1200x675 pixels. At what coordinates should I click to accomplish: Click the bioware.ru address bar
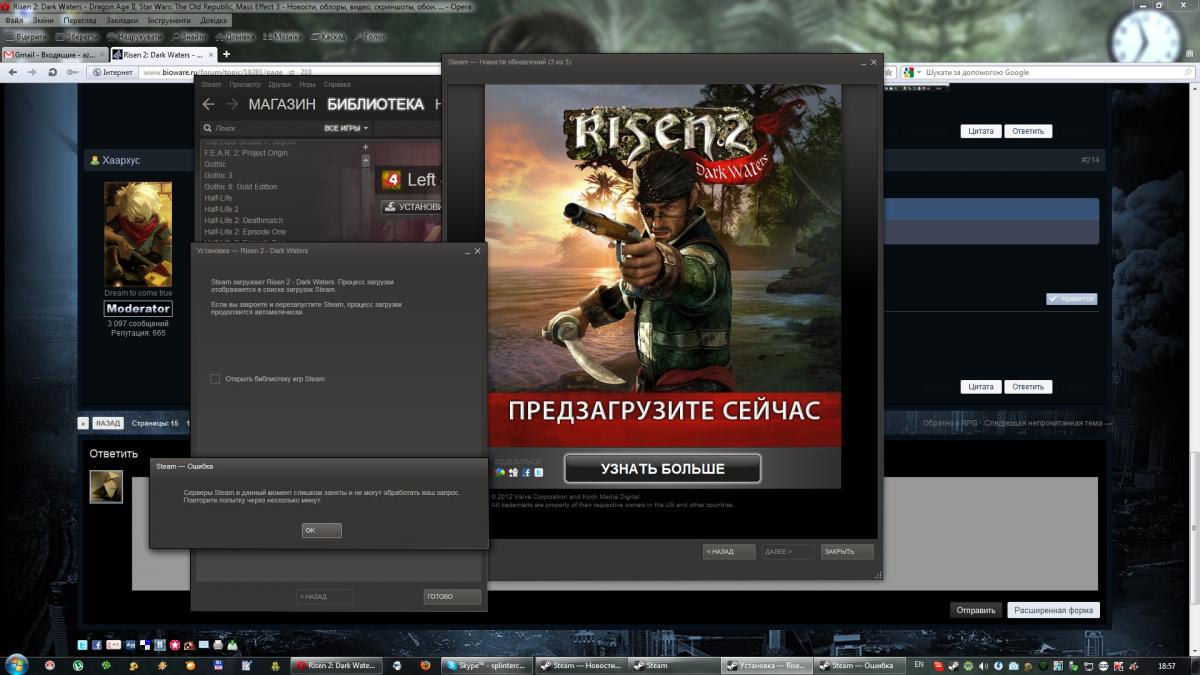click(290, 72)
